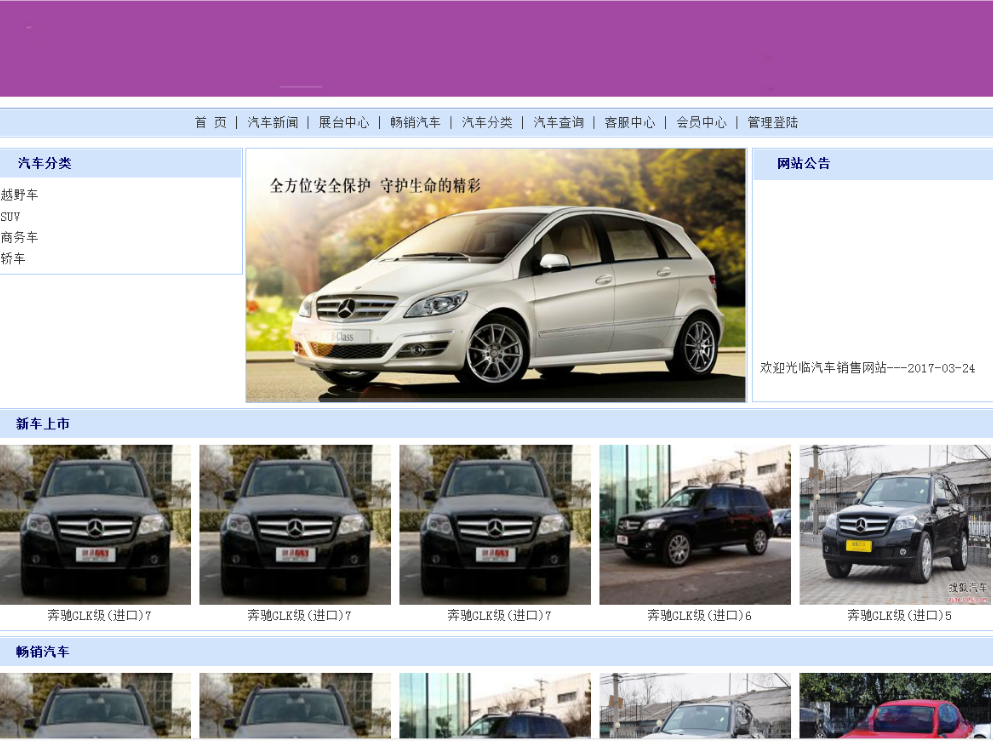Open the red car thumbnail in 畅销汽车
Screen dimensions: 993x741
[x=895, y=706]
